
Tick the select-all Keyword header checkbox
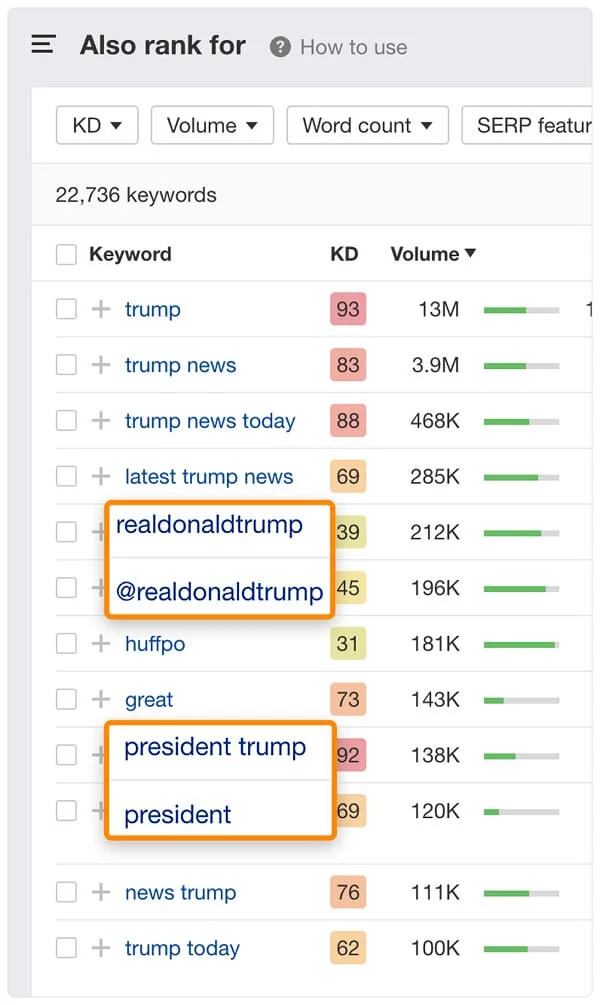[x=66, y=255]
